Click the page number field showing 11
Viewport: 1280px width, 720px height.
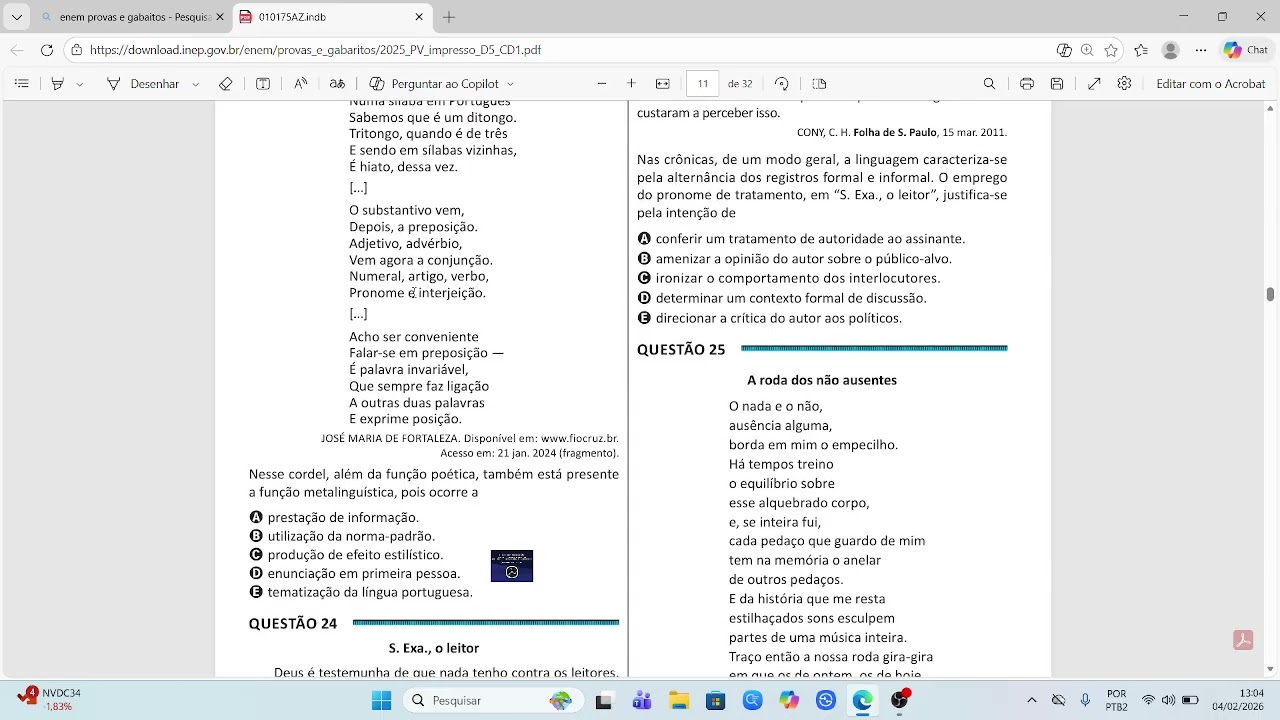(x=703, y=84)
